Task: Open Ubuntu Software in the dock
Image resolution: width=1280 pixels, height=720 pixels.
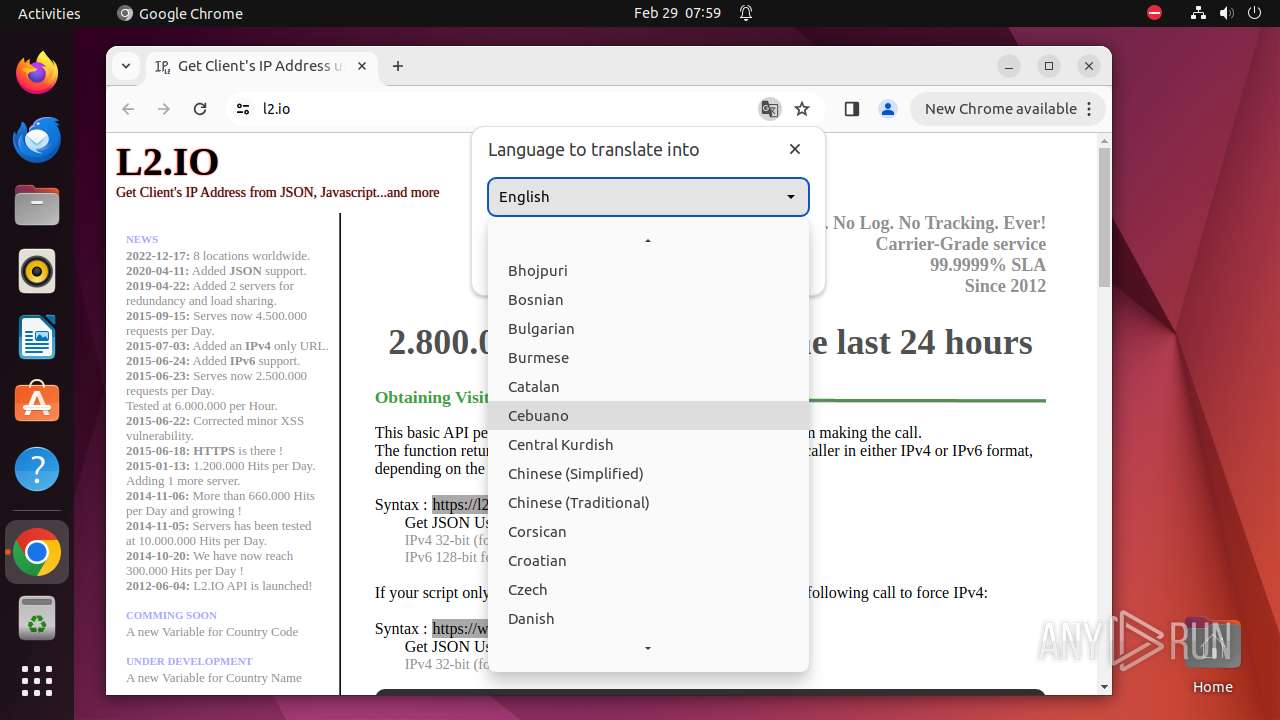Action: 37,403
